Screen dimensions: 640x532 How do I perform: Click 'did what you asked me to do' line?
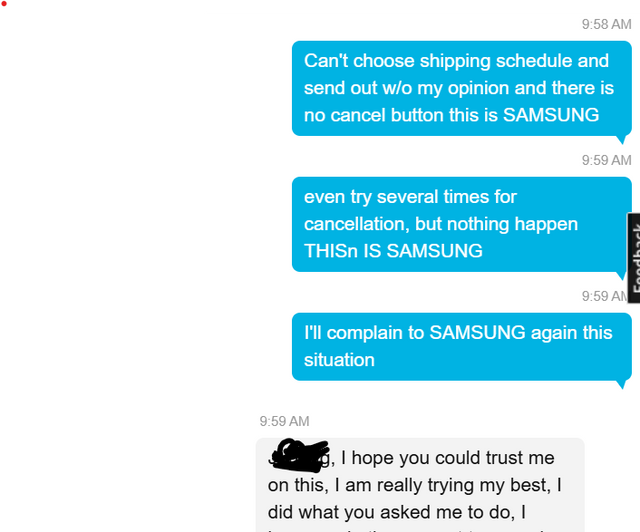[x=397, y=512]
